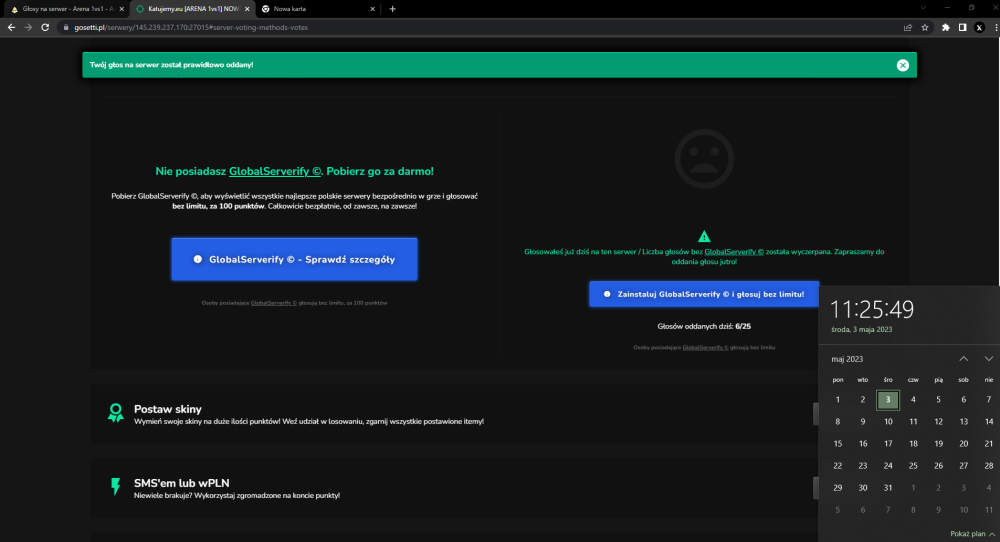Open GlobalServerify link in green warning text
Viewport: 1000px width, 542px height.
coord(734,252)
